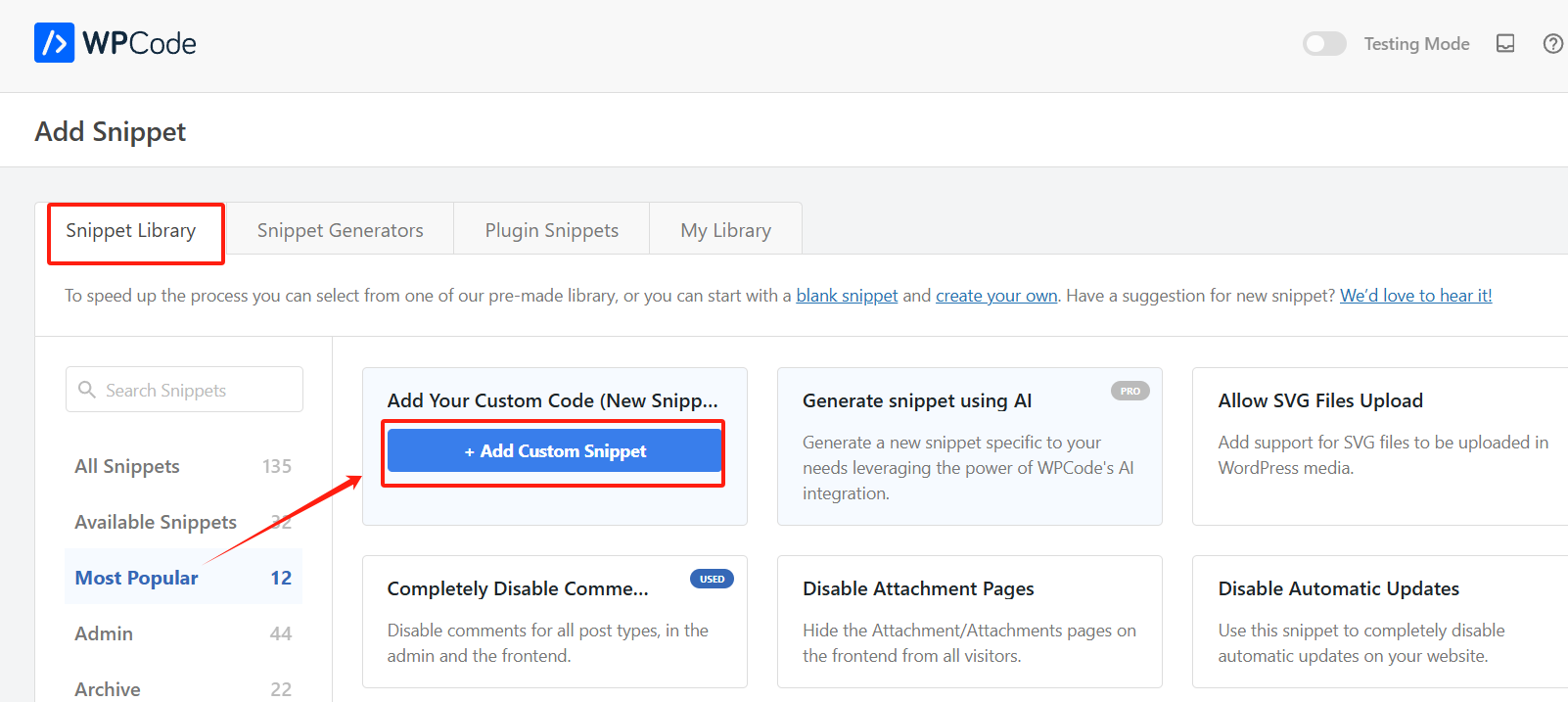Focus the Search Snippets input field

[196, 390]
